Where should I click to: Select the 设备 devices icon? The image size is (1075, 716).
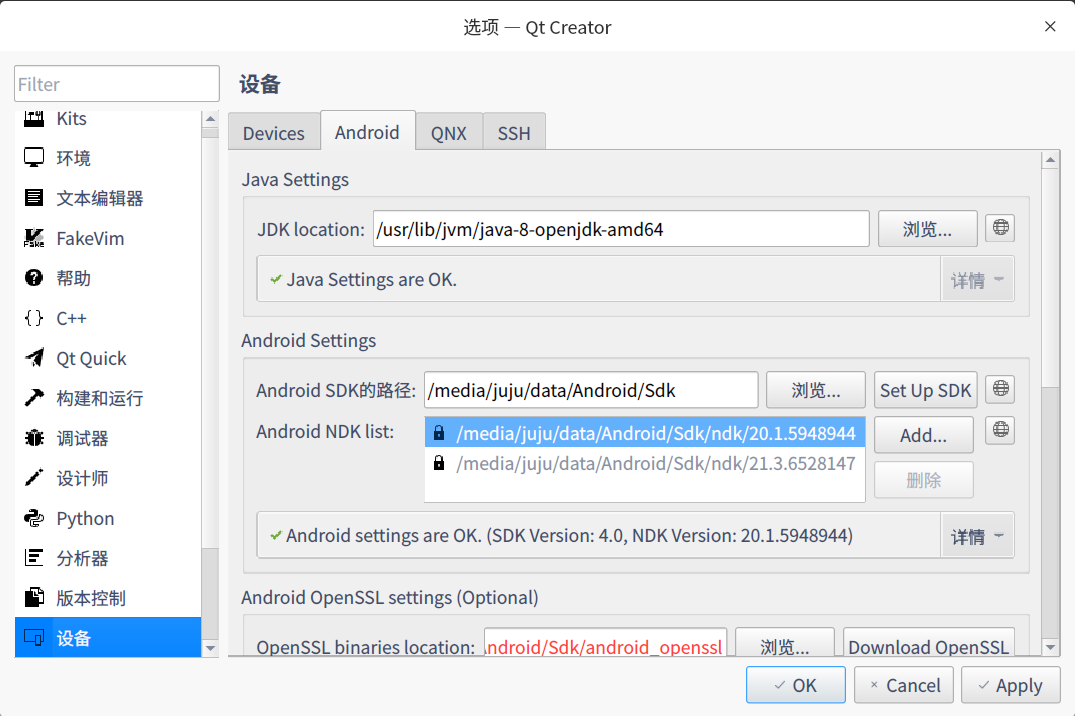(x=34, y=638)
